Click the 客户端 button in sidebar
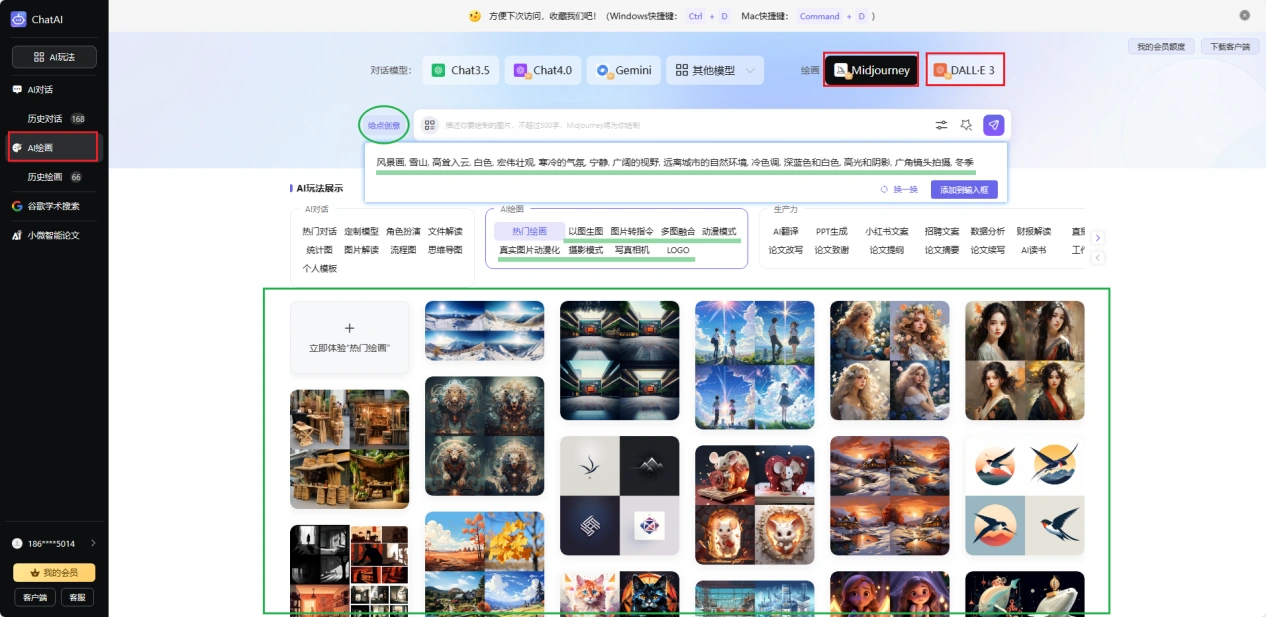Screen dimensions: 1266x617 [35, 597]
